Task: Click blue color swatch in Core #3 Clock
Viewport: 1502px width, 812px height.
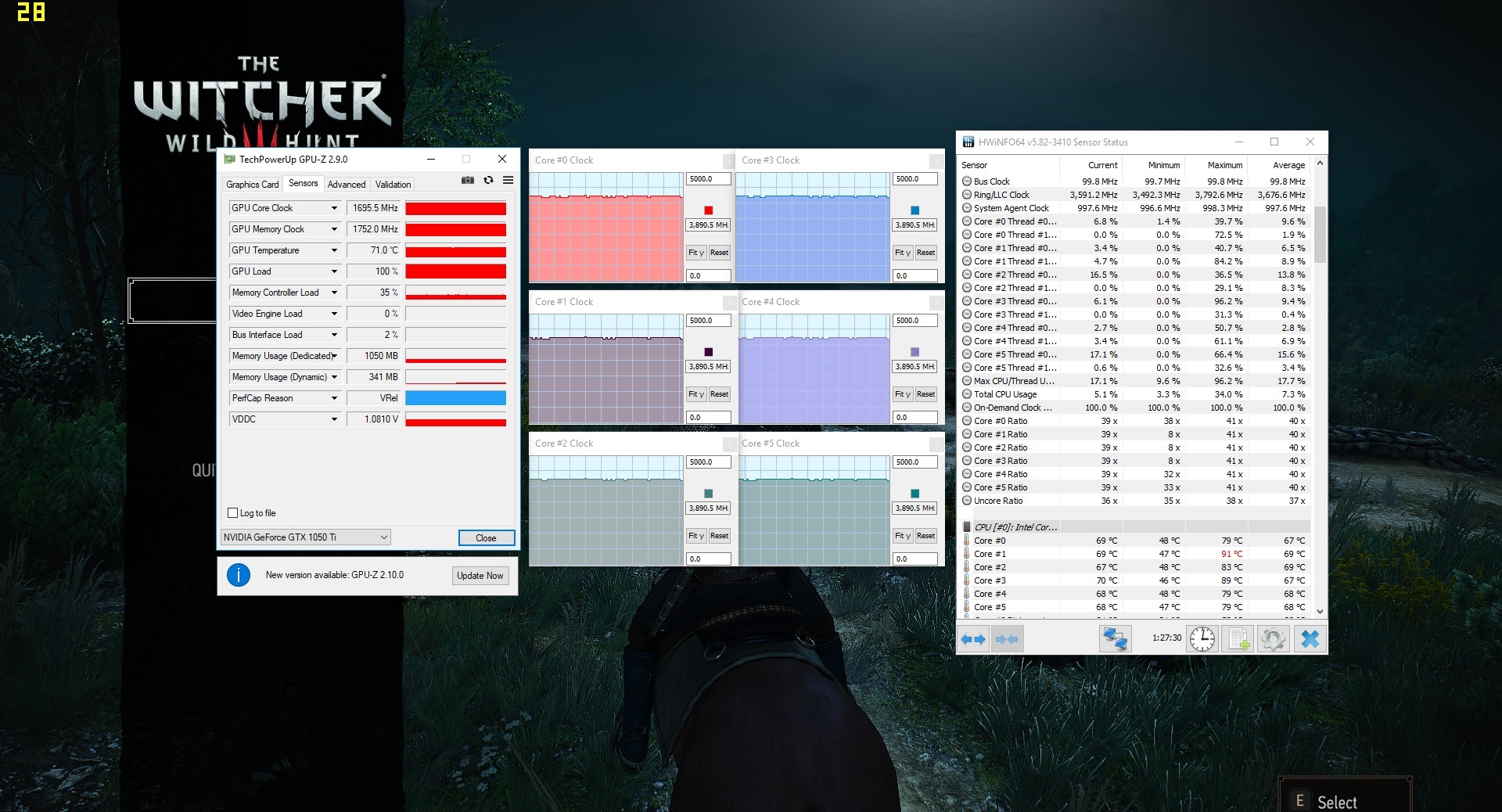Action: [914, 210]
